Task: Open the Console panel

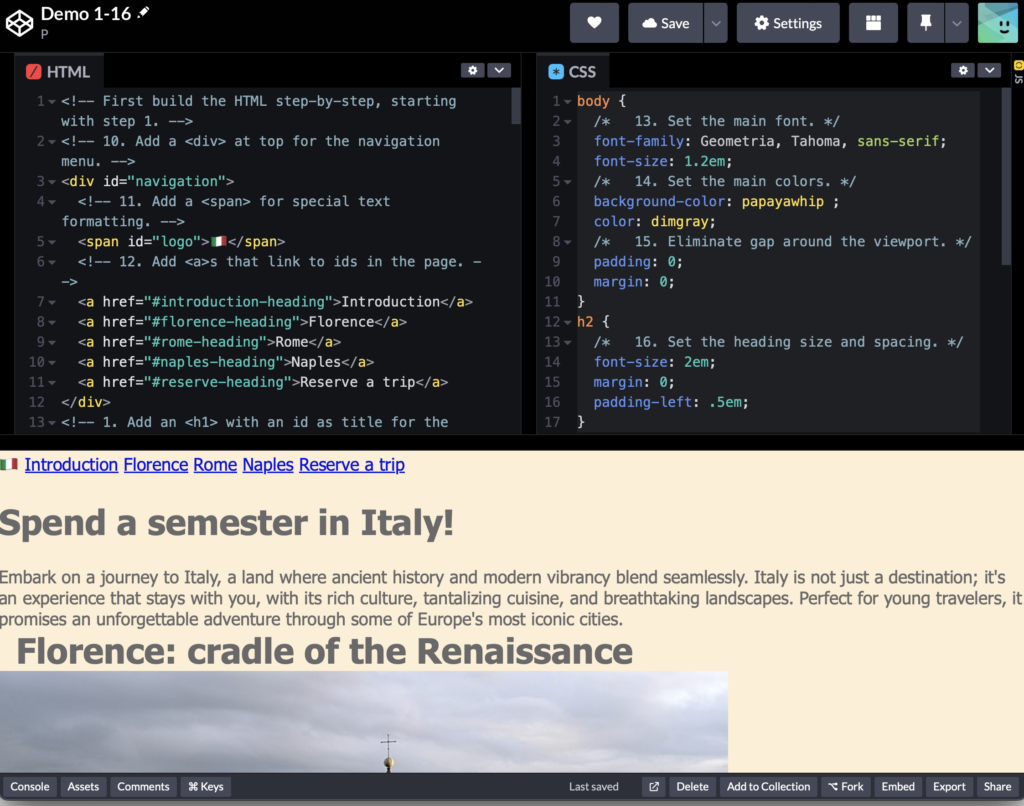Action: pyautogui.click(x=29, y=786)
